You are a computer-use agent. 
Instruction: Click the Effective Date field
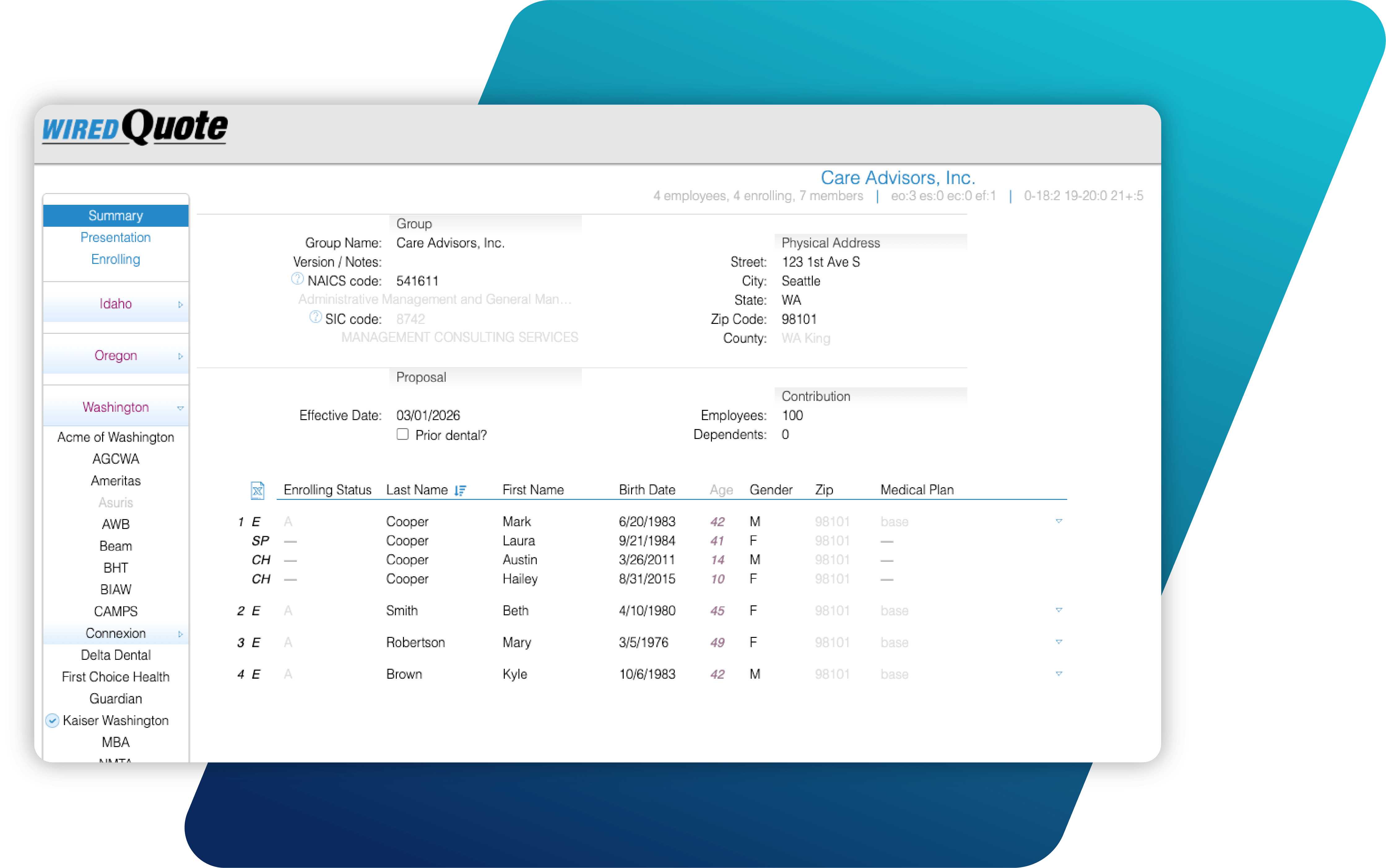click(x=428, y=415)
